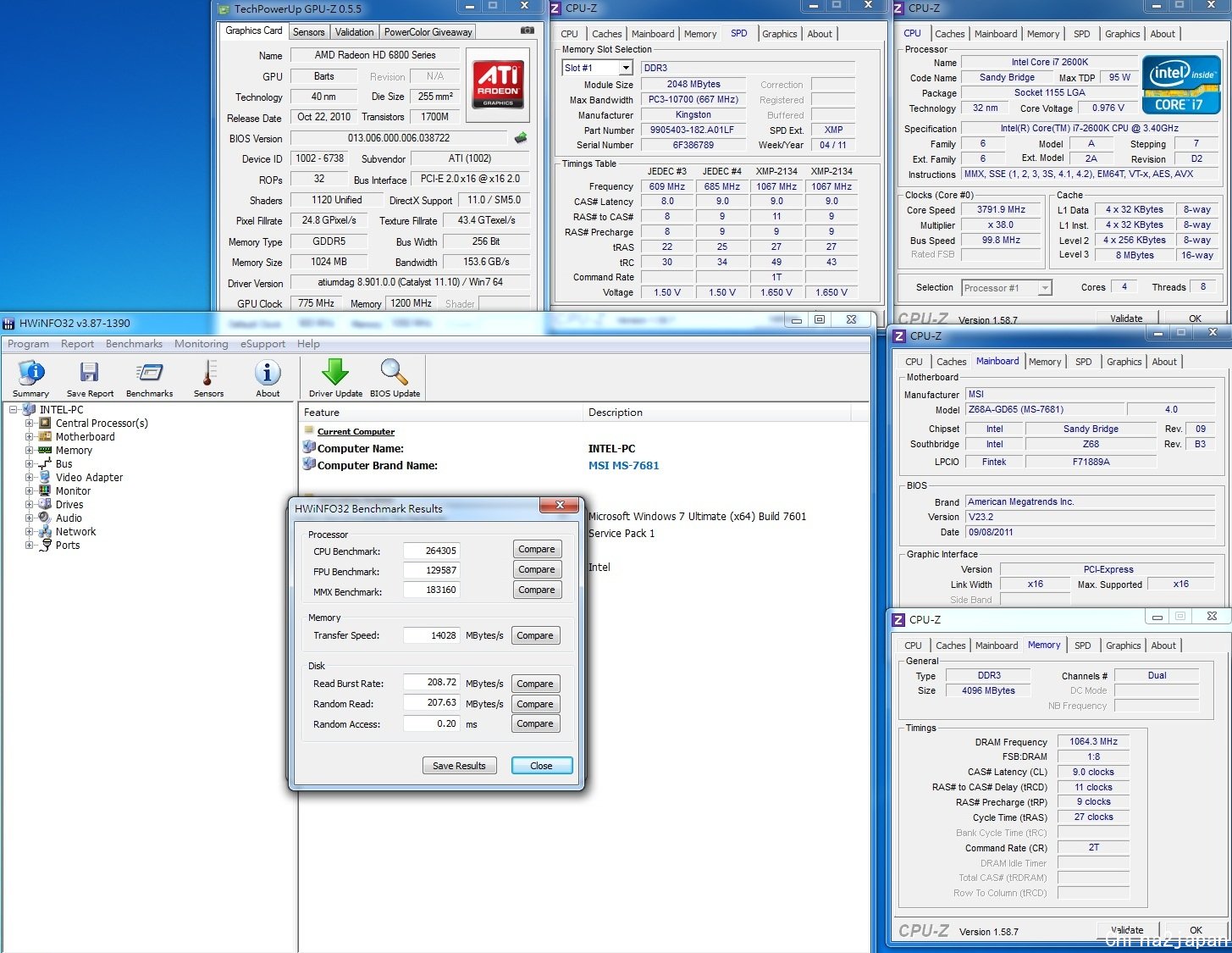Compare the Read Burst Rate result
The width and height of the screenshot is (1232, 953).
point(535,684)
